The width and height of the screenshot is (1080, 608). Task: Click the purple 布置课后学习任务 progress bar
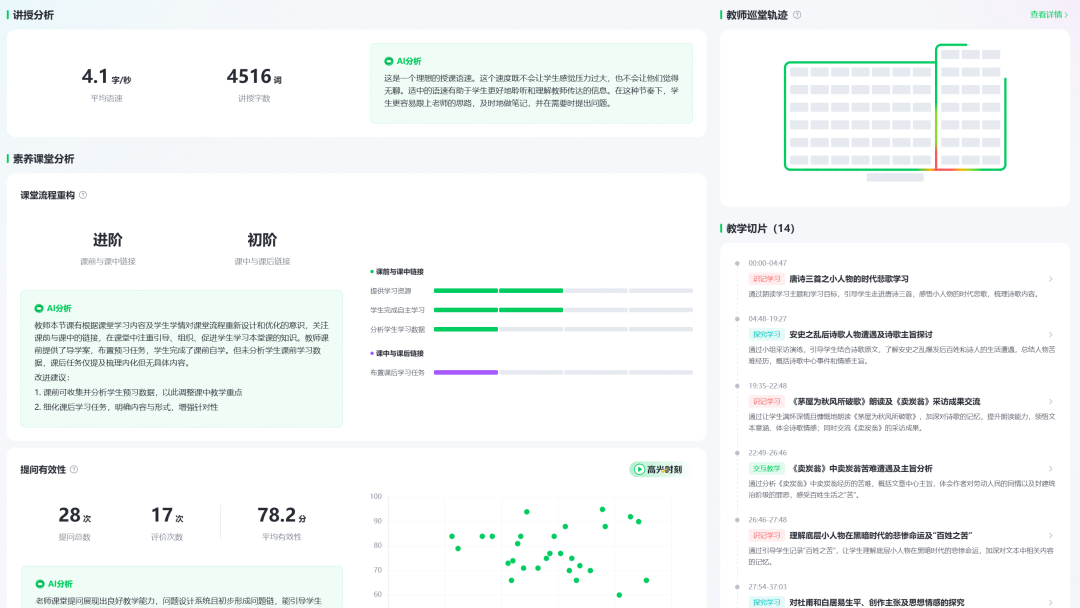coord(563,373)
